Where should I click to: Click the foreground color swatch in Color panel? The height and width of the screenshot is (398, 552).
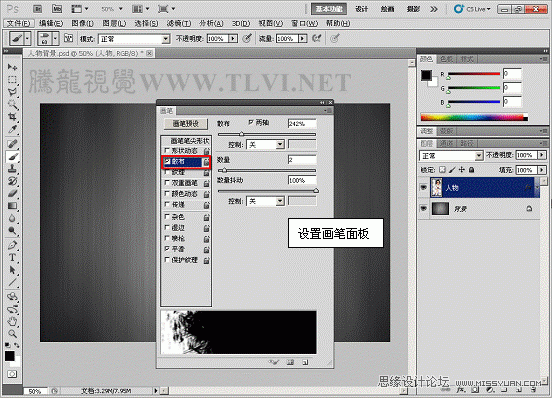coord(426,75)
